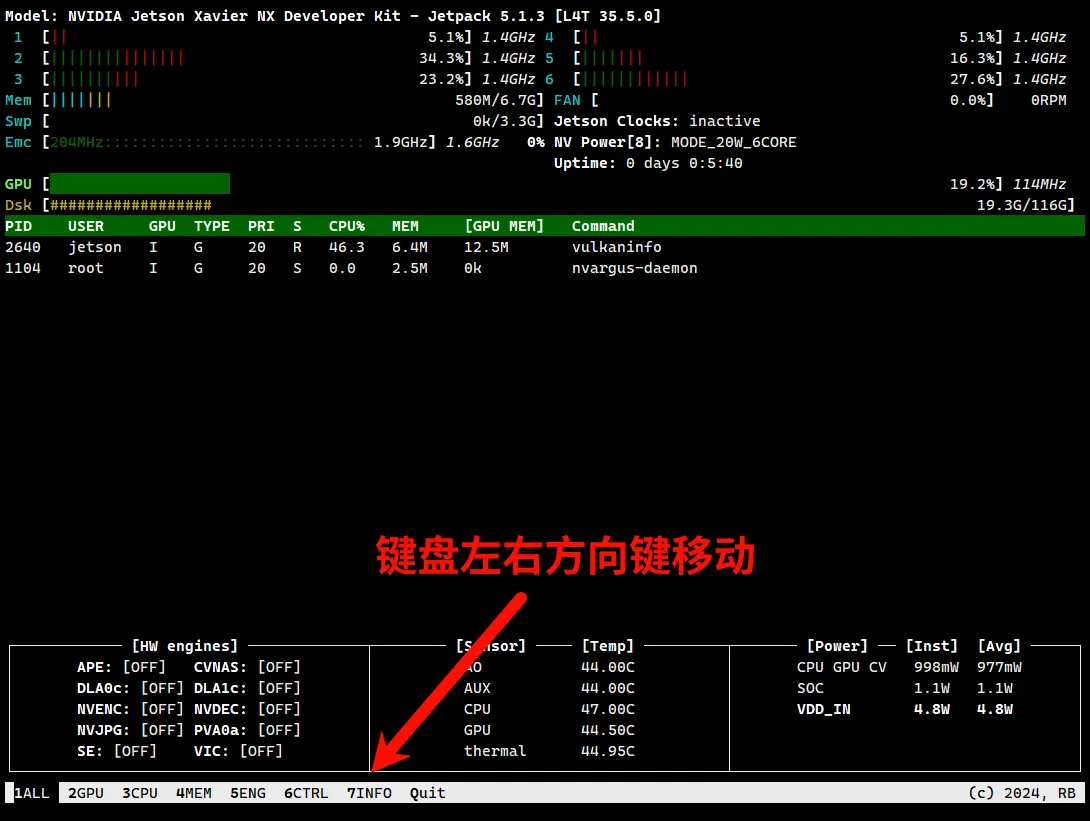Viewport: 1090px width, 821px height.
Task: Click the MEM column header
Action: tap(405, 226)
